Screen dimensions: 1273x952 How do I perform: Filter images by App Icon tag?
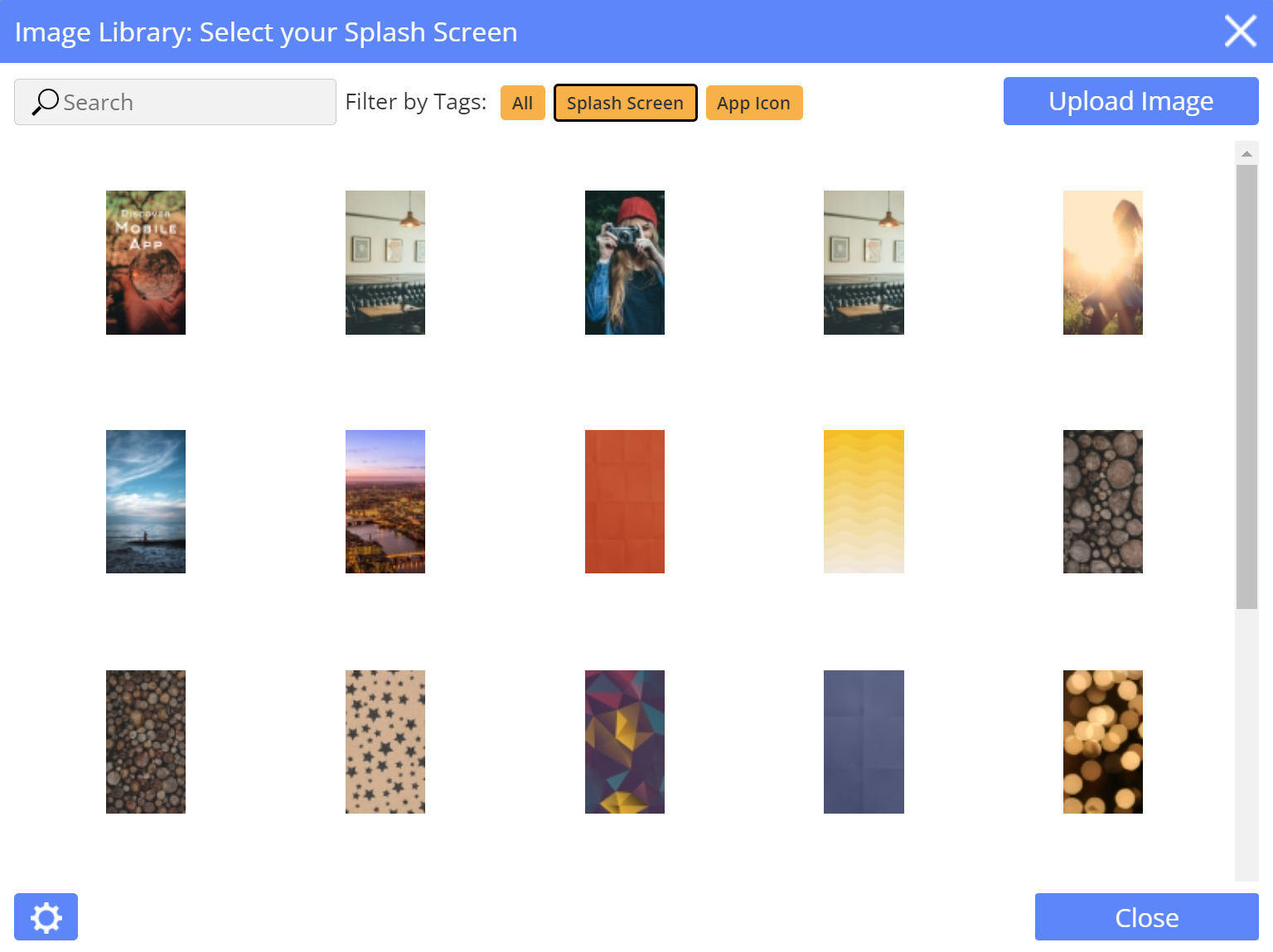[753, 103]
